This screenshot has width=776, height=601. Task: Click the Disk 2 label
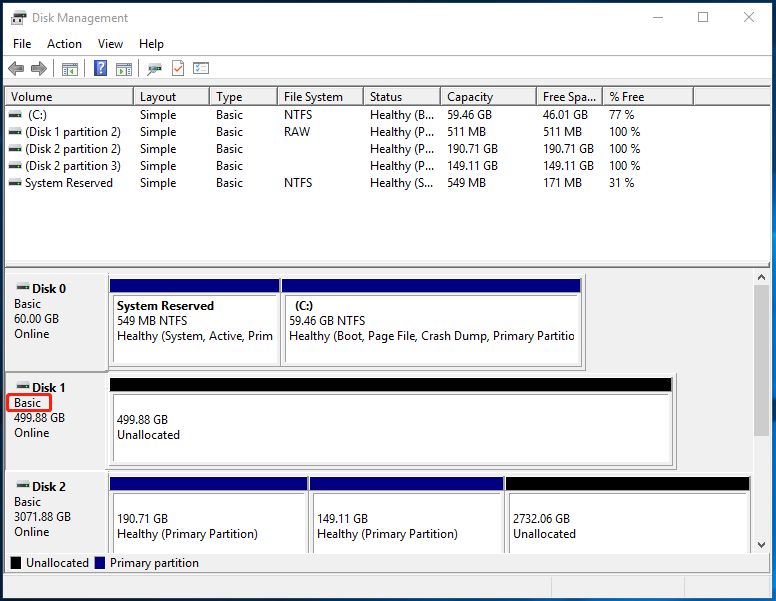pyautogui.click(x=49, y=487)
